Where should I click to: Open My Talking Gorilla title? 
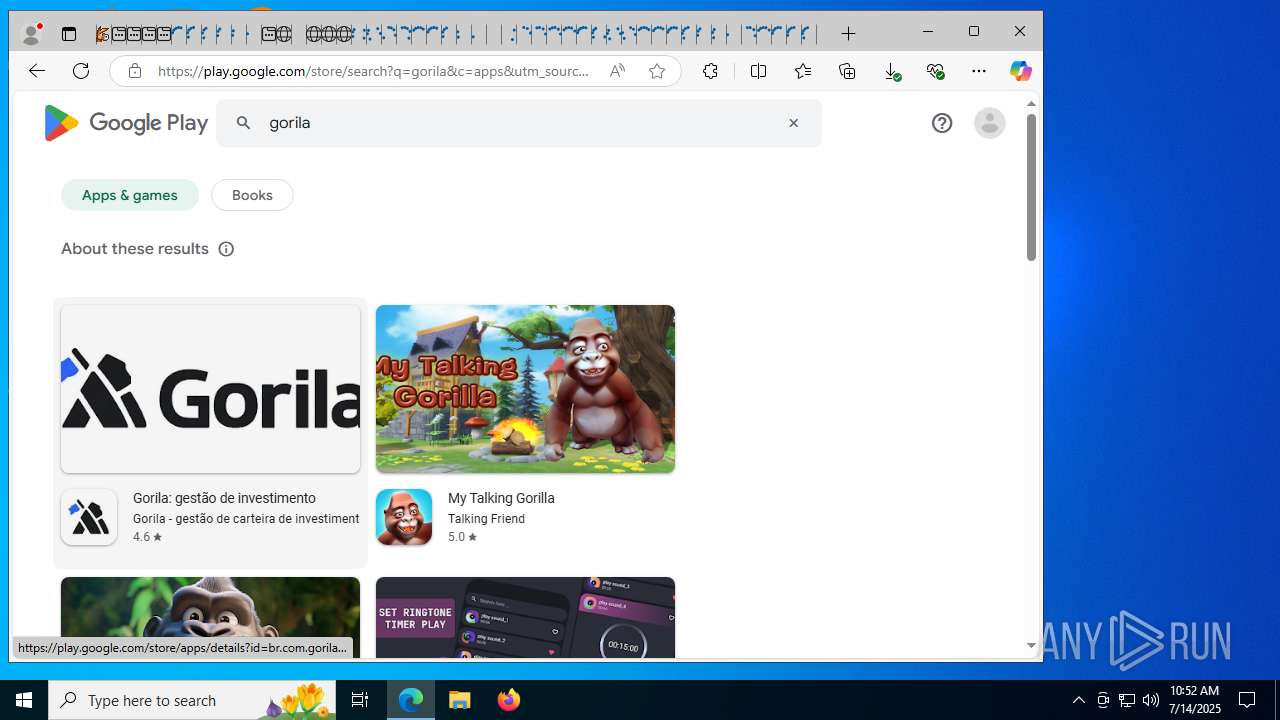click(501, 498)
